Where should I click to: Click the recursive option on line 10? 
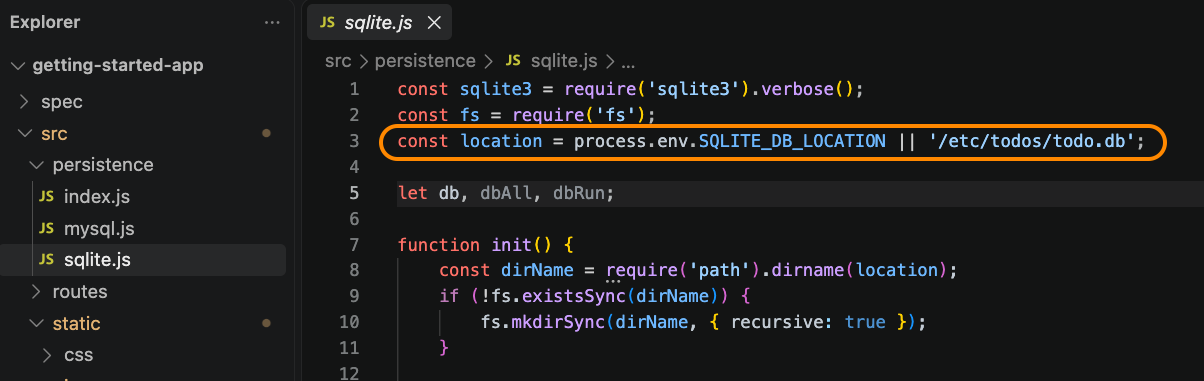click(x=779, y=322)
